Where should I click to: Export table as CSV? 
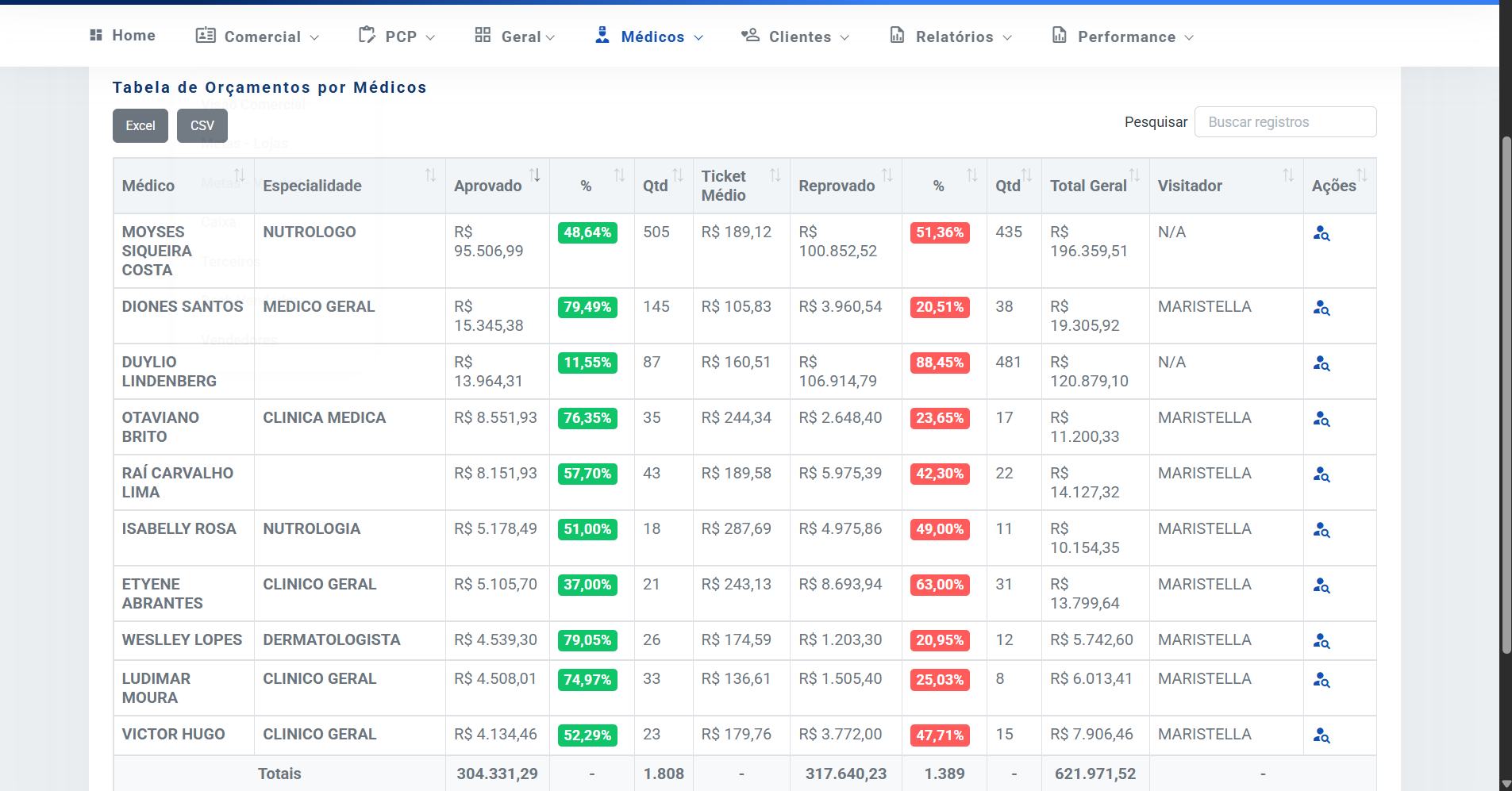[202, 125]
